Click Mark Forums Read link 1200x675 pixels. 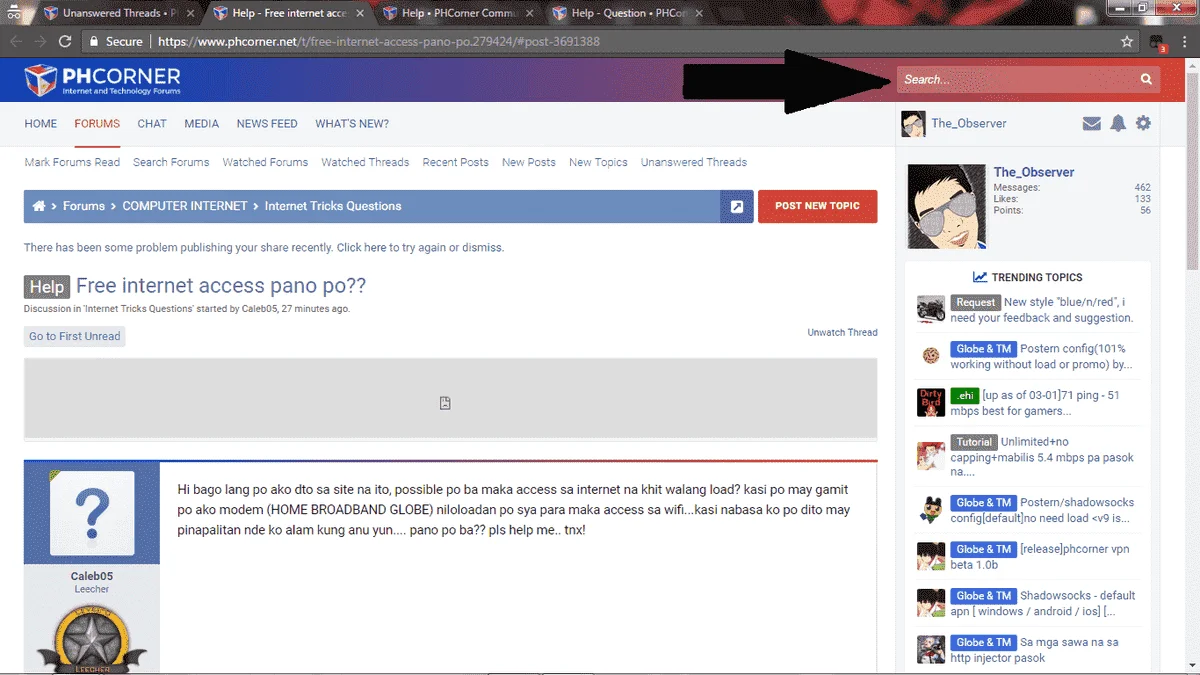[x=72, y=162]
